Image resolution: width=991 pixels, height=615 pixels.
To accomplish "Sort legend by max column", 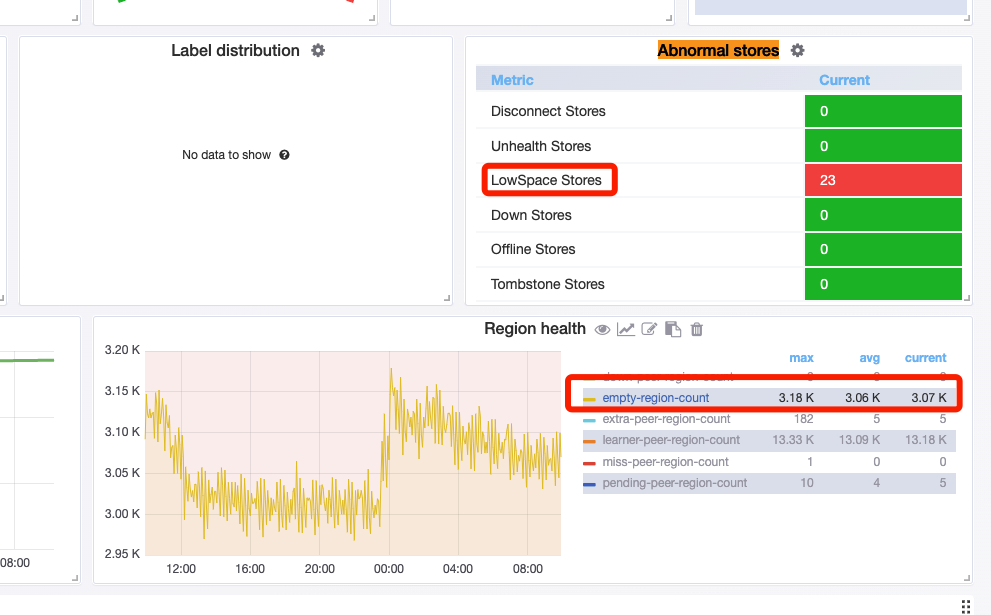I will pyautogui.click(x=801, y=358).
